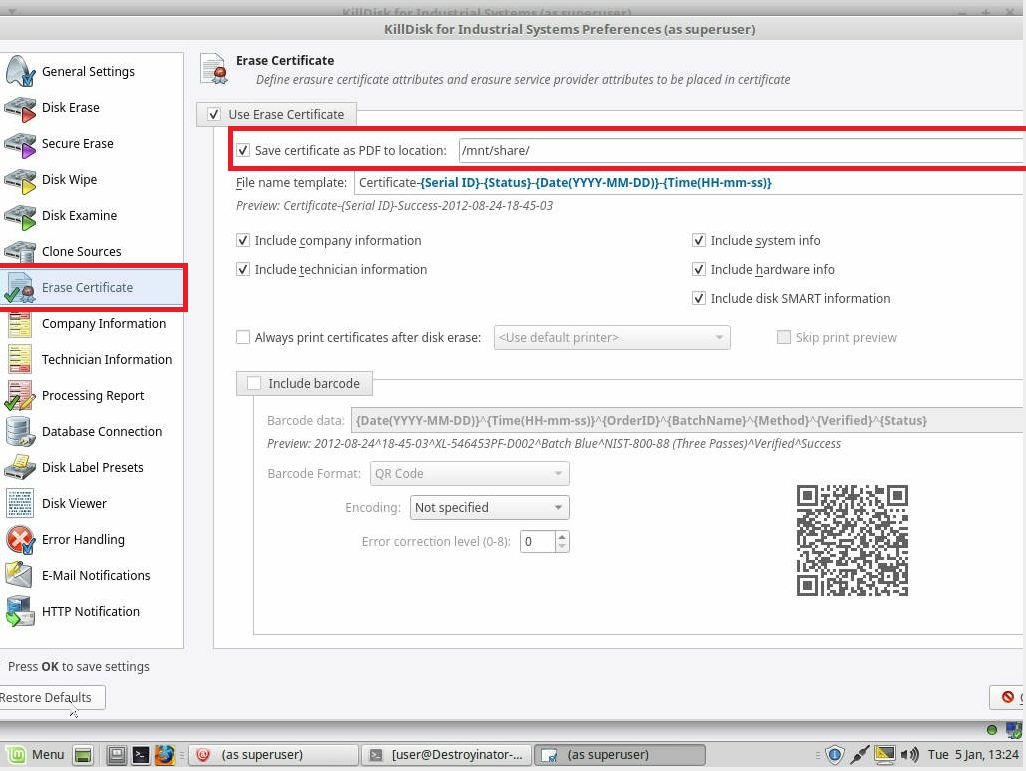Switch to the General Settings page
The width and height of the screenshot is (1026, 771).
pos(88,71)
